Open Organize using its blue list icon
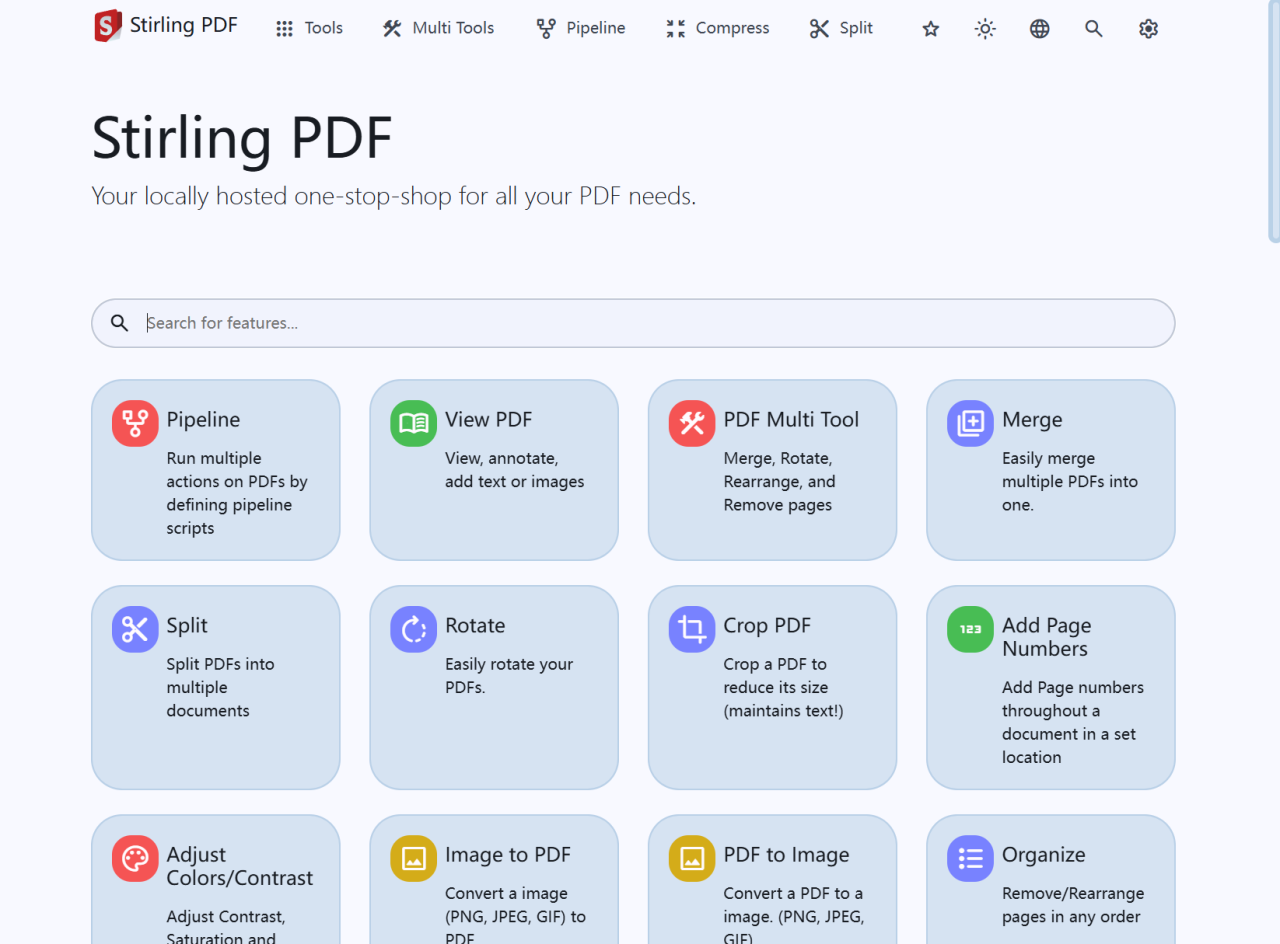This screenshot has width=1280, height=944. [x=969, y=858]
